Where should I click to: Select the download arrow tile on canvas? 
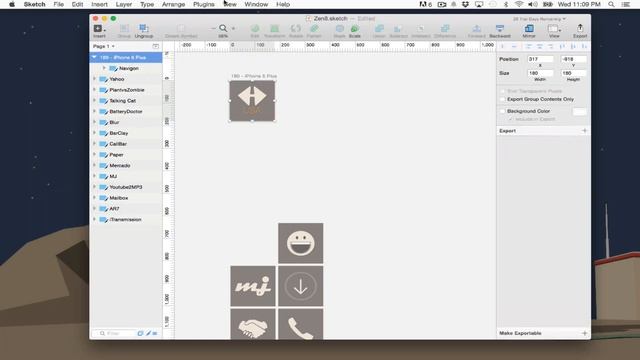300,286
